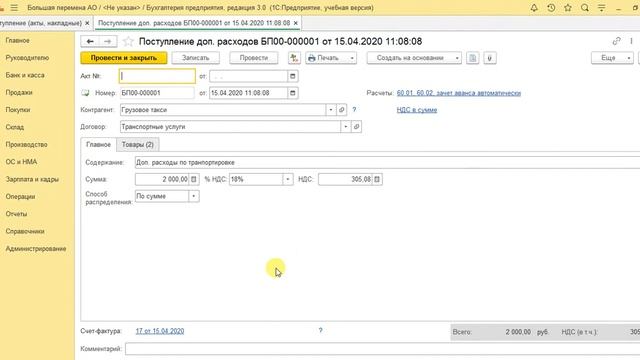Focus the Акт № input field
The width and height of the screenshot is (640, 360).
pos(157,76)
